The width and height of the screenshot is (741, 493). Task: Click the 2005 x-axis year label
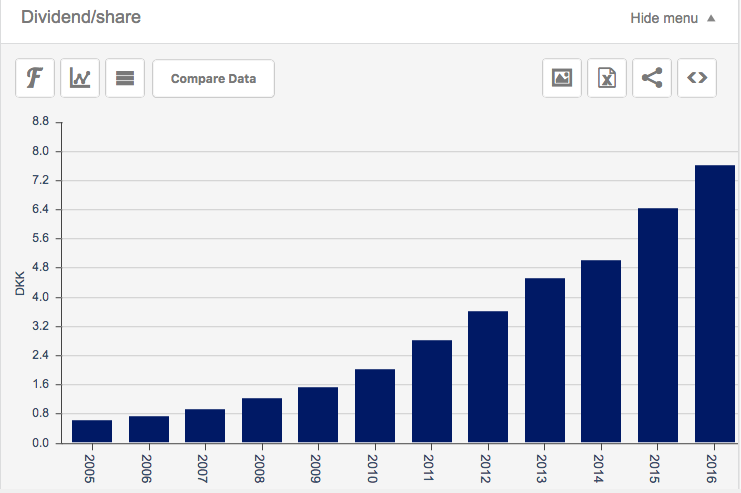92,466
